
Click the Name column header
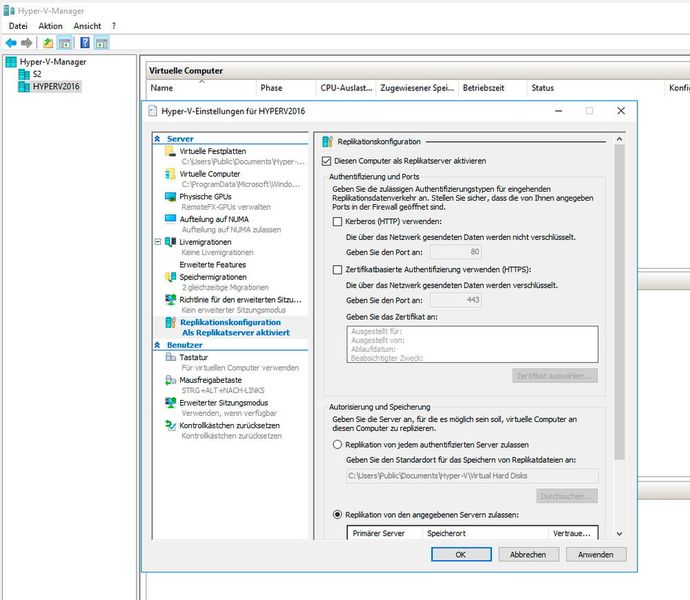tap(201, 88)
